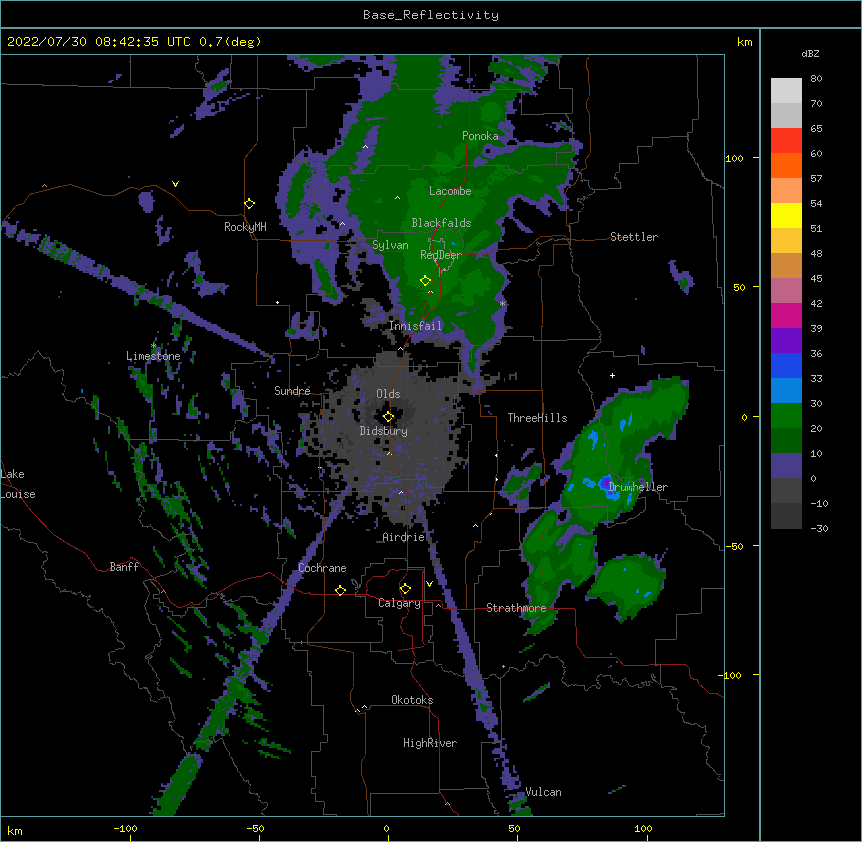Click the 50 tick on the horizontal axis
Image resolution: width=862 pixels, height=842 pixels.
514,828
